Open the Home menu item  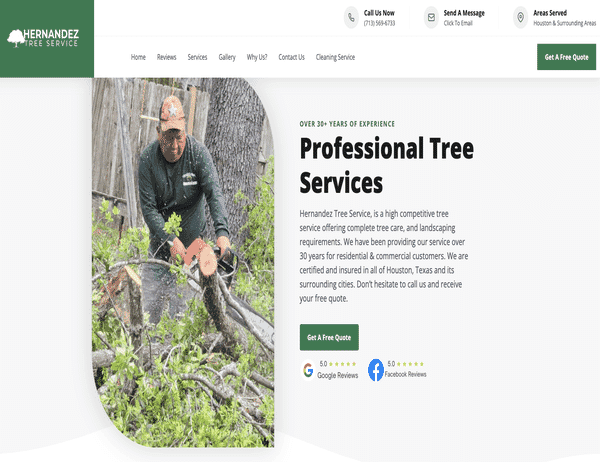pos(138,57)
